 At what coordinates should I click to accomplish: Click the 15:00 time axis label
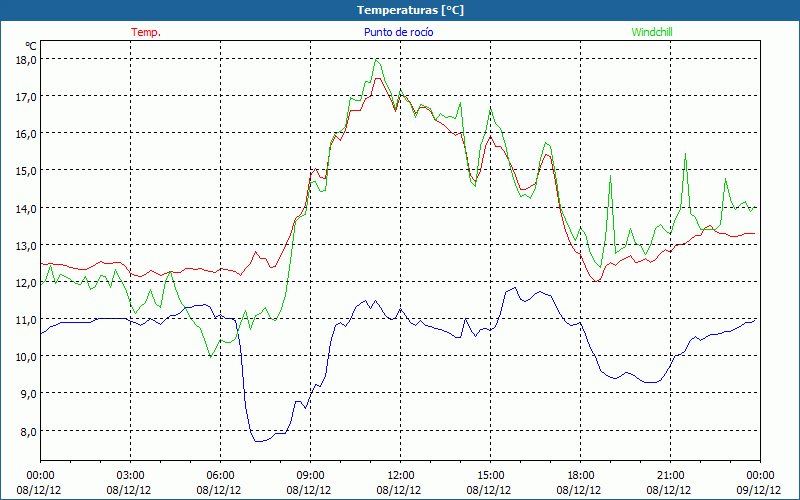pos(490,476)
